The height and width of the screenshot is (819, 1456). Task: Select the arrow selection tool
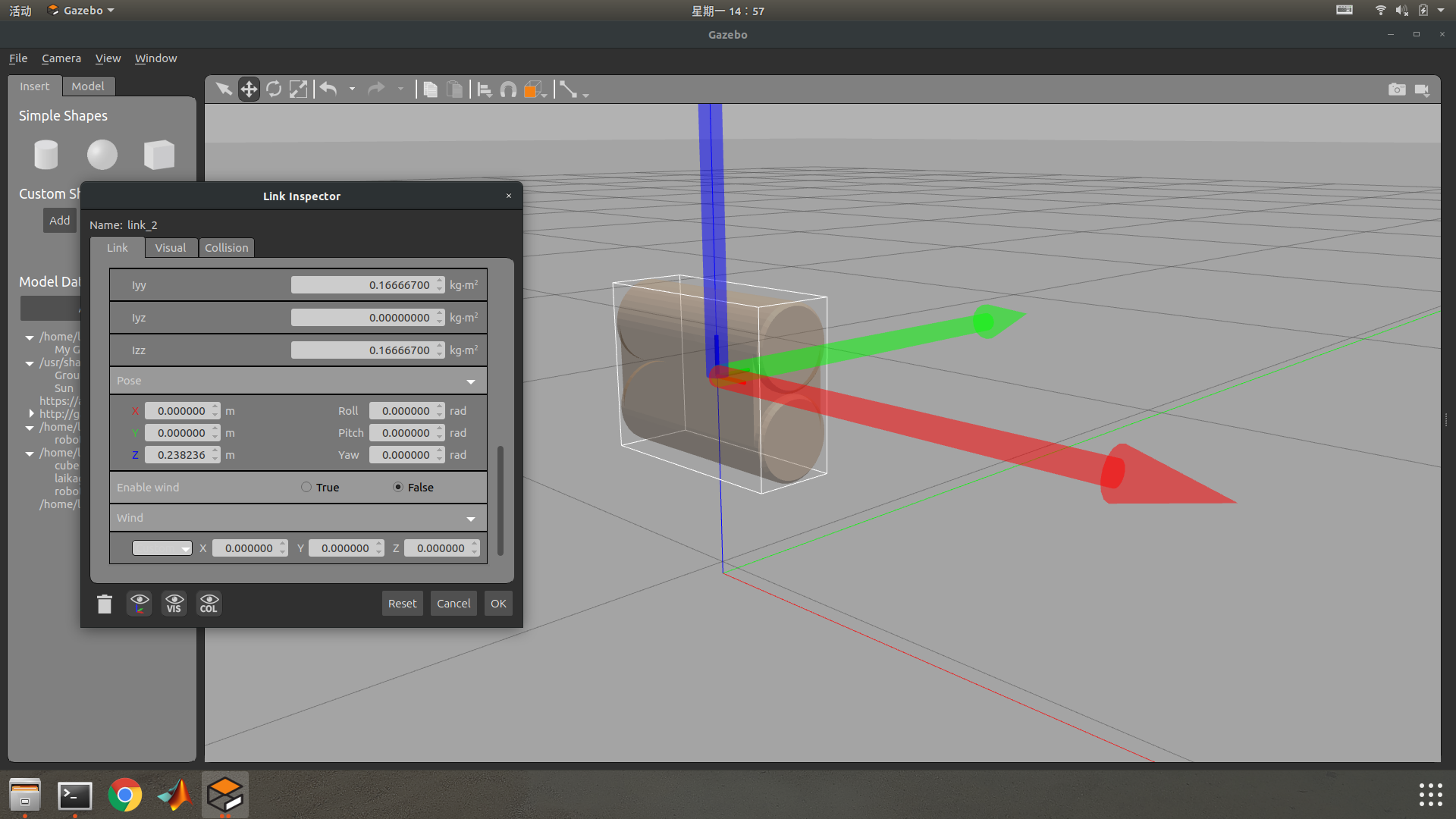click(x=224, y=89)
